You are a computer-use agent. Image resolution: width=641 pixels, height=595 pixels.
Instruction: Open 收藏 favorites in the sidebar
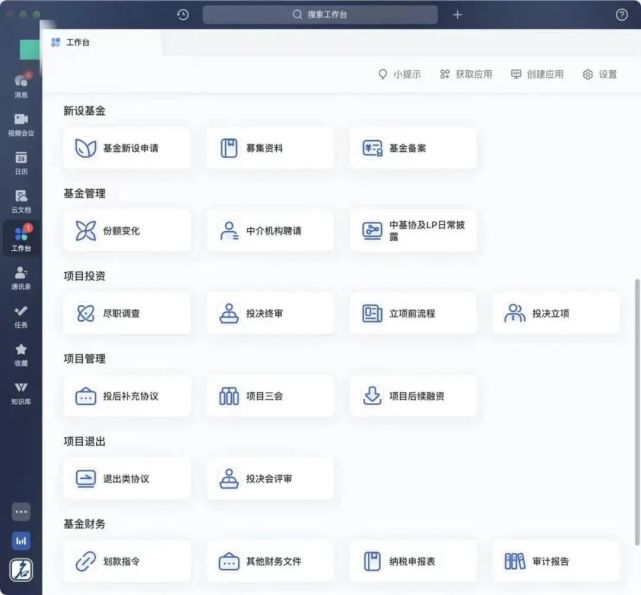(x=21, y=355)
